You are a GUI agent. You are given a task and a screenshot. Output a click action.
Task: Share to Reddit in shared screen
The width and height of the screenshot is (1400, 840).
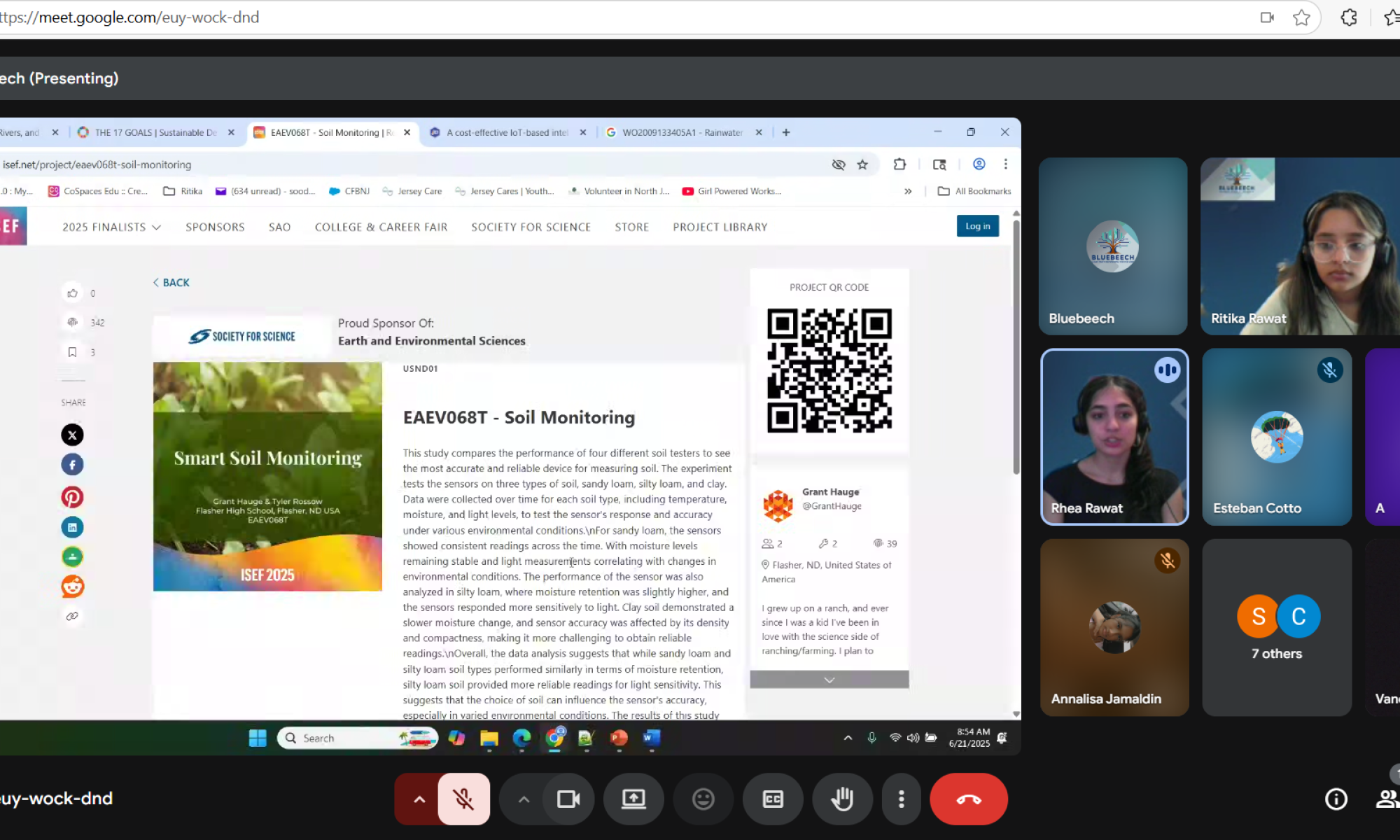click(72, 587)
